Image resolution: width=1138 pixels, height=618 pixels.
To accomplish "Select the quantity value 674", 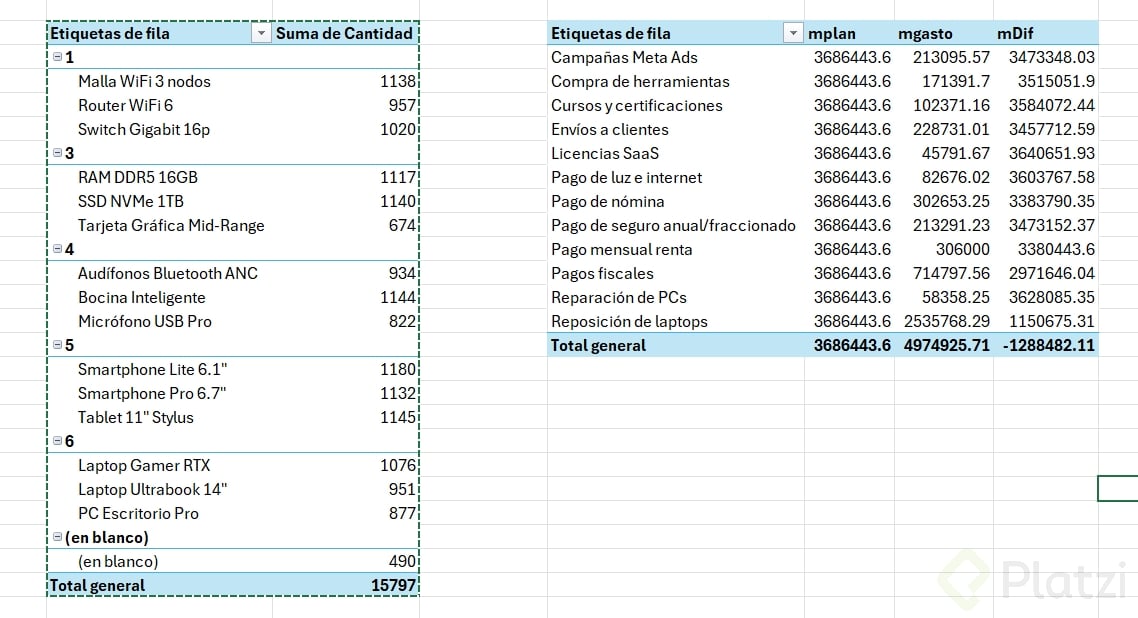I will point(402,226).
